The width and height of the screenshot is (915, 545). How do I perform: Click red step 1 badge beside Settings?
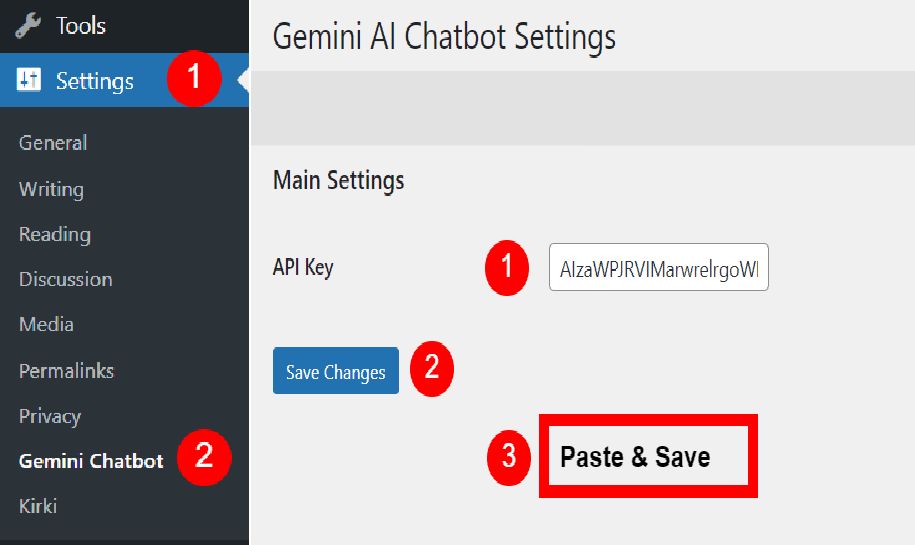tap(191, 80)
